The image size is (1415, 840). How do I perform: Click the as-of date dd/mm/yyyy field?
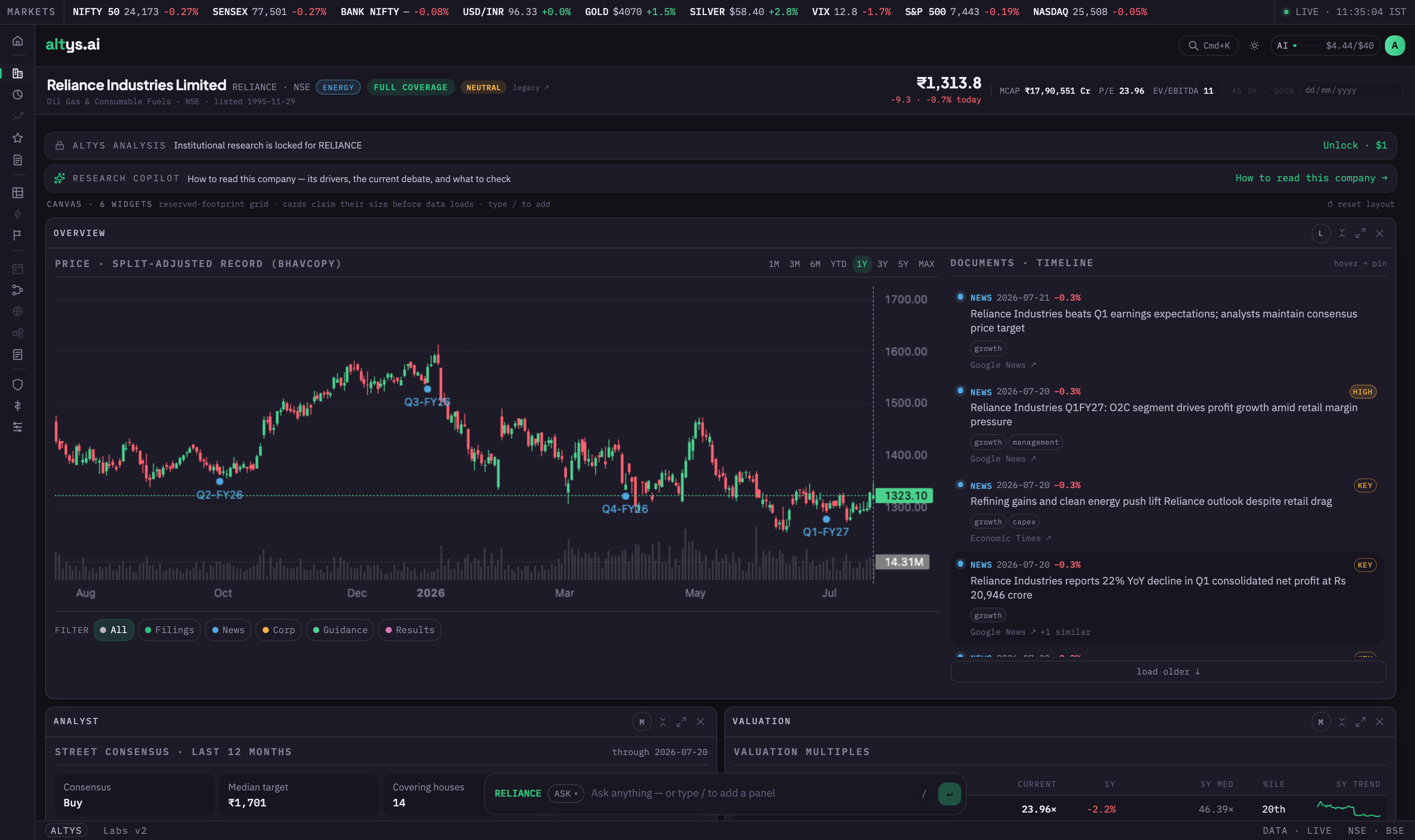click(x=1350, y=91)
